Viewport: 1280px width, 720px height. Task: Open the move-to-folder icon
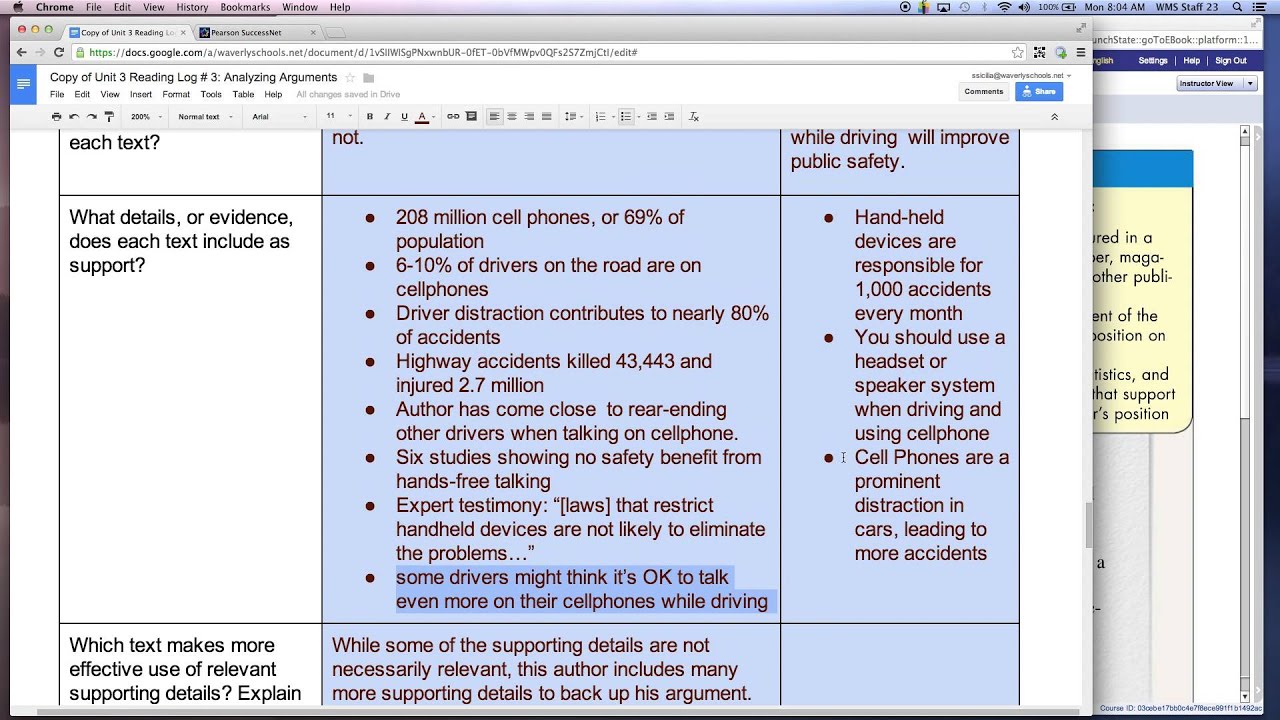368,77
